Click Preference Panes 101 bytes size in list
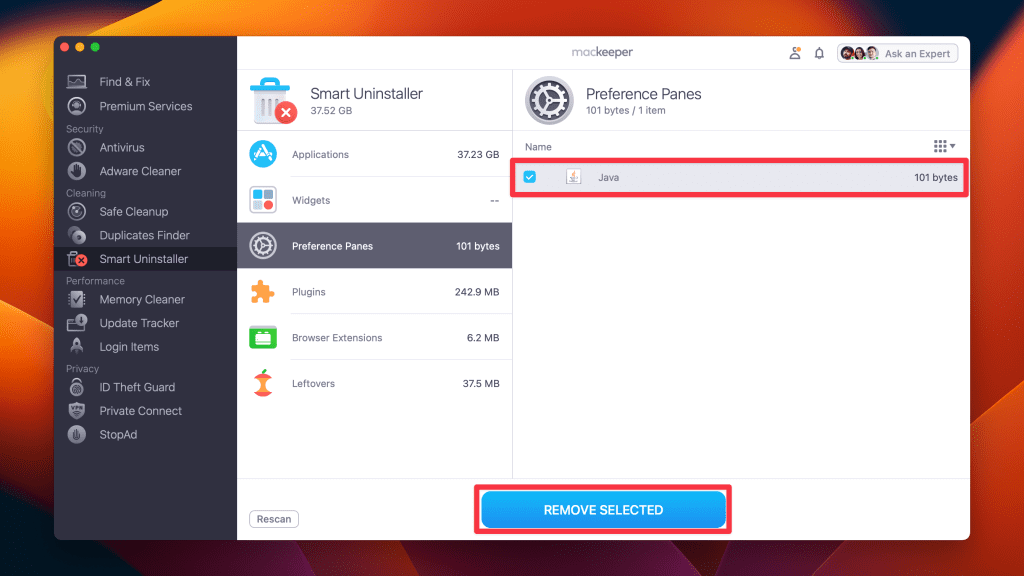Screen dimensions: 1024x576 (477, 246)
